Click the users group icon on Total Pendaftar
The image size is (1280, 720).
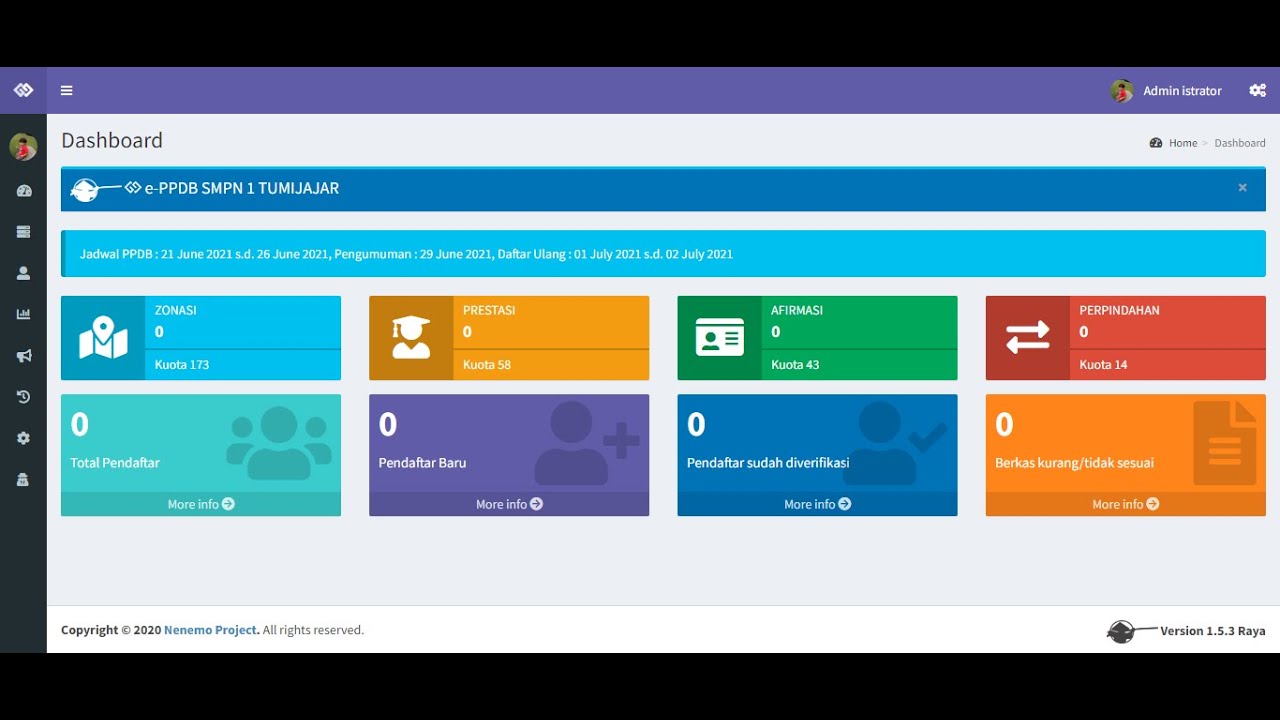click(x=279, y=442)
